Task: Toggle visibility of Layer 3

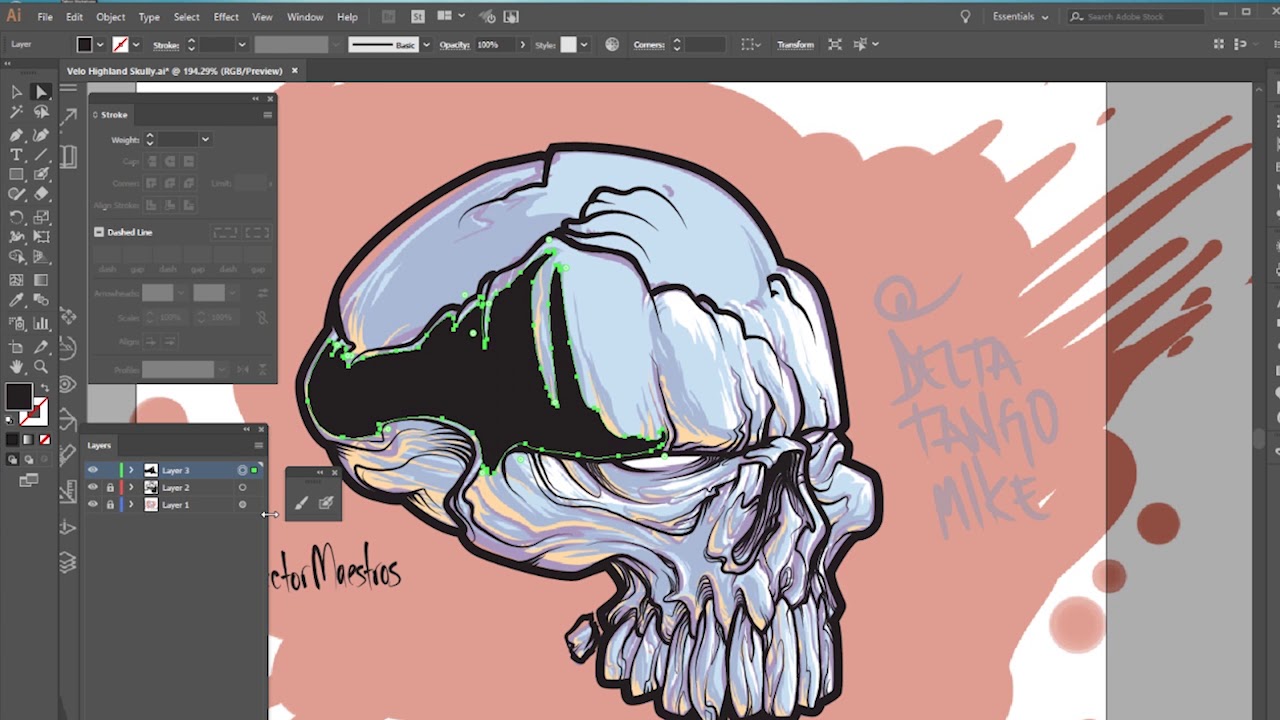Action: pos(93,470)
